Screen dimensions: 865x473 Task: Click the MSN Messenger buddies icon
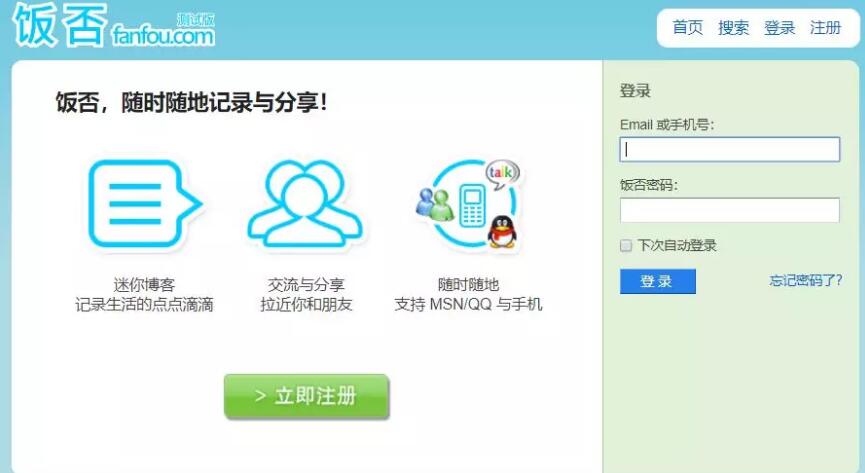(434, 204)
